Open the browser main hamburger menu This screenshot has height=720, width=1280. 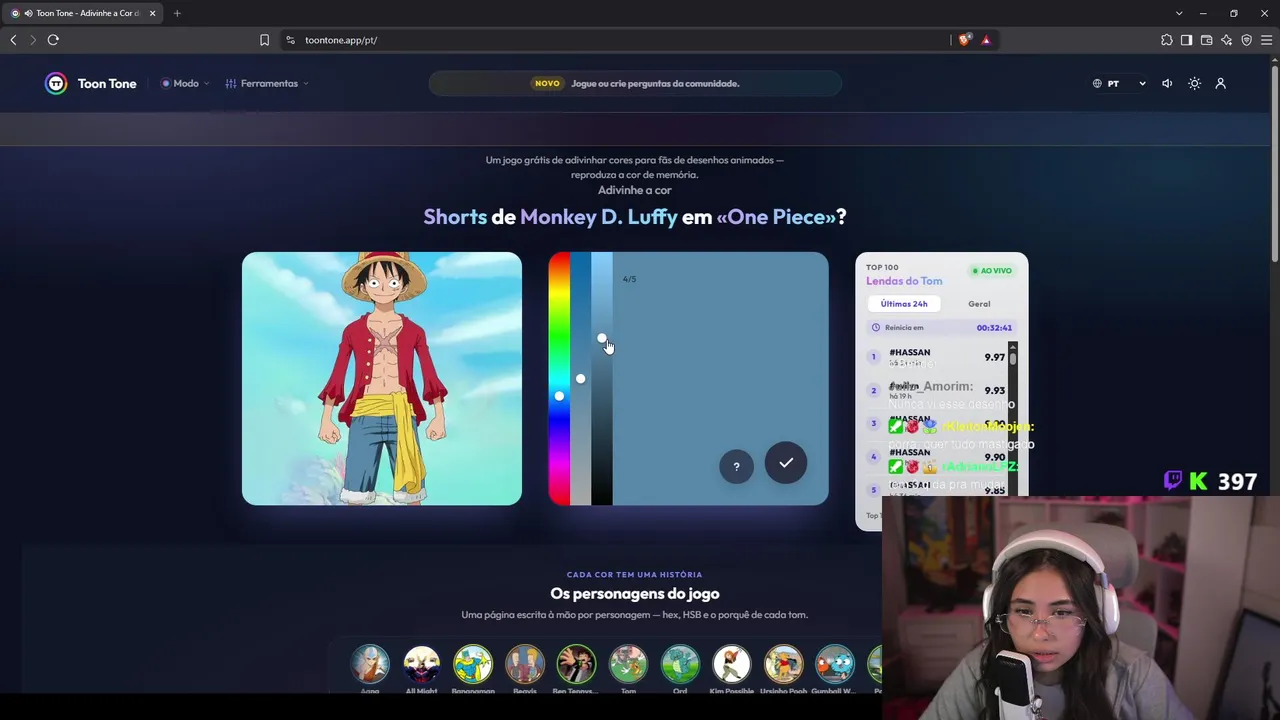point(1266,40)
